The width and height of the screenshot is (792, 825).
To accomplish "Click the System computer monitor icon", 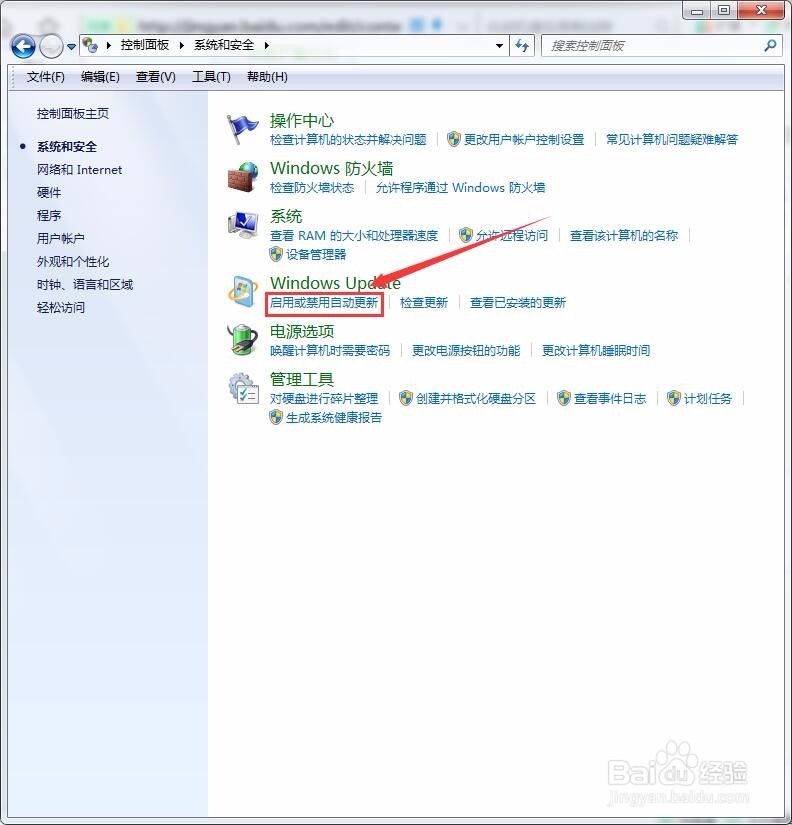I will (243, 225).
